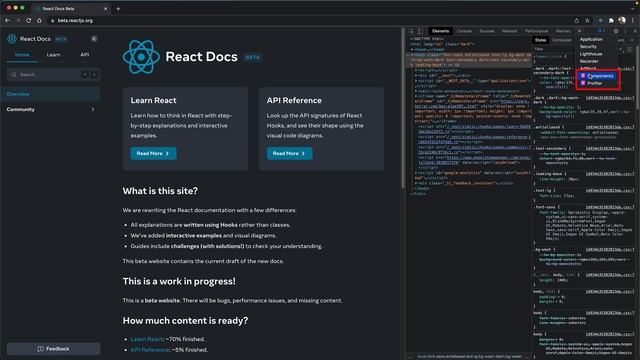Expand the Community section chevron

pyautogui.click(x=93, y=109)
